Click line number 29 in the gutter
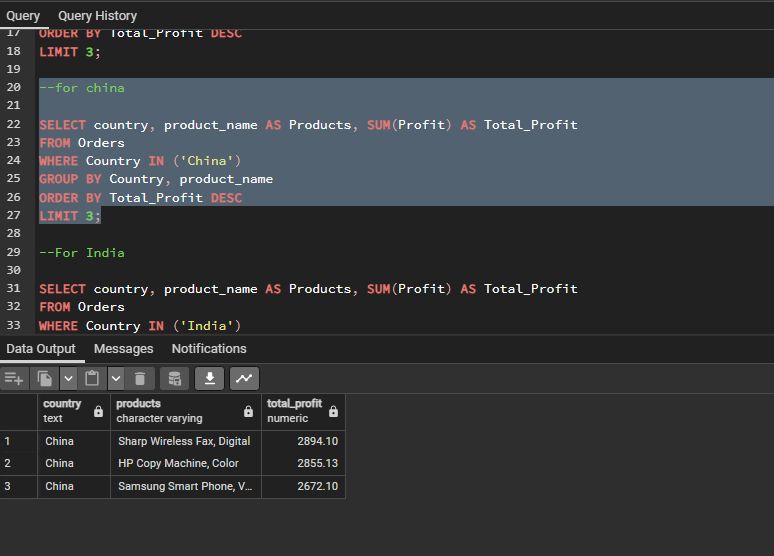 (14, 252)
